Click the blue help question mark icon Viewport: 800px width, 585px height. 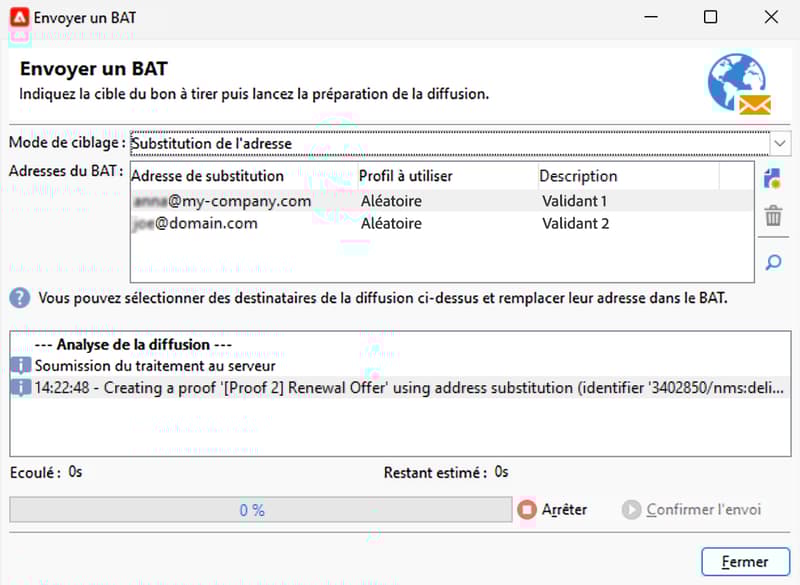(20, 298)
